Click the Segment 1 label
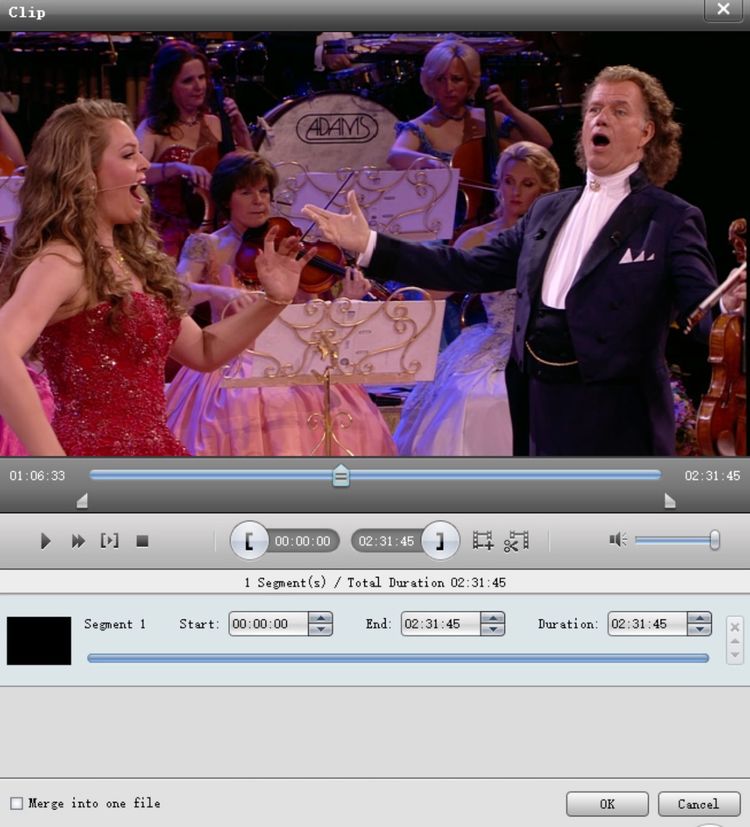 115,624
